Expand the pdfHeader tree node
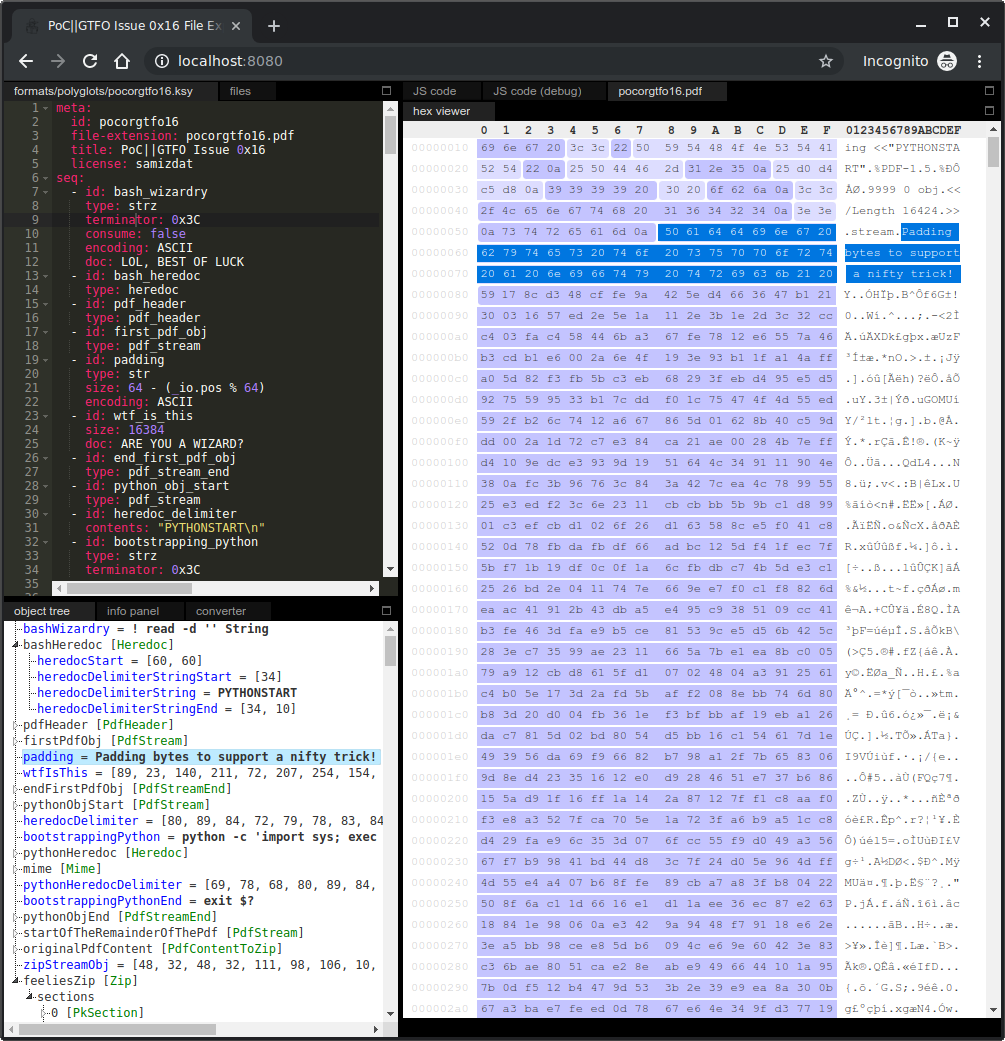The height and width of the screenshot is (1041, 1005). tap(16, 725)
